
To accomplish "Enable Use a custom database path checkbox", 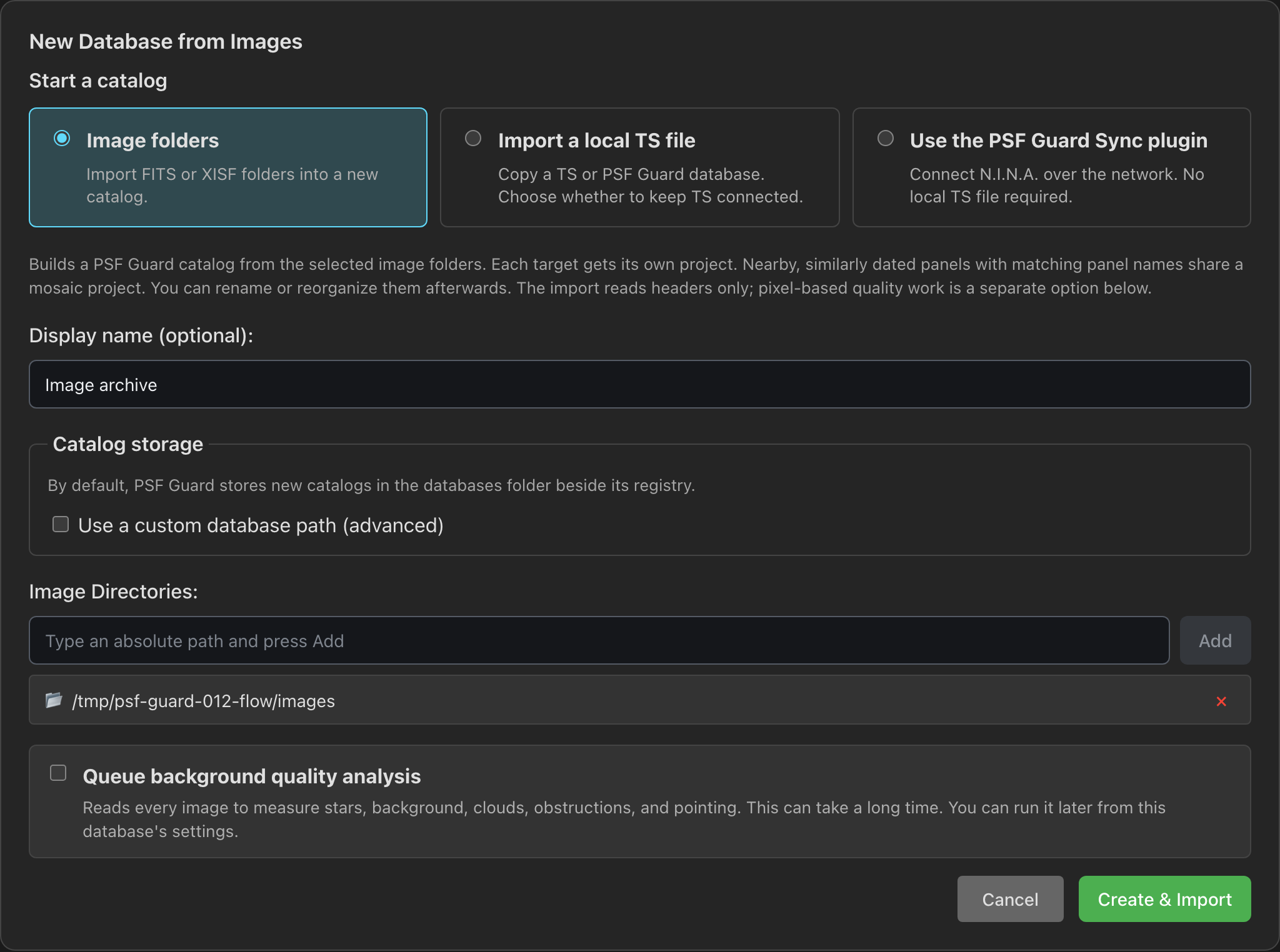I will 61,524.
